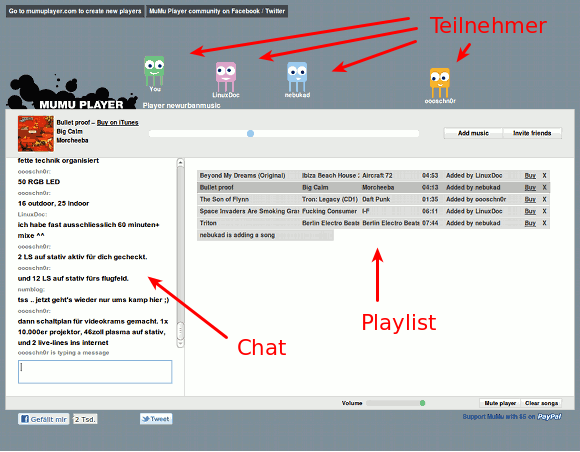Remove The Son of Flynn with X
This screenshot has width=580, height=452.
point(544,199)
